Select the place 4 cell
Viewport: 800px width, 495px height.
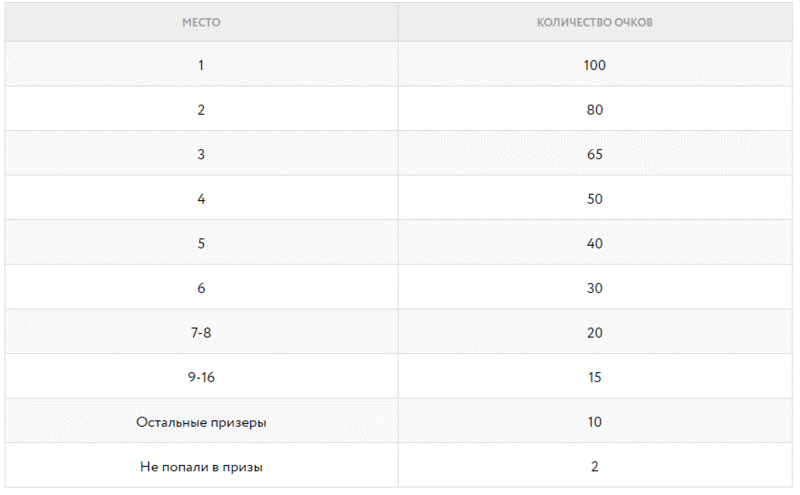201,199
